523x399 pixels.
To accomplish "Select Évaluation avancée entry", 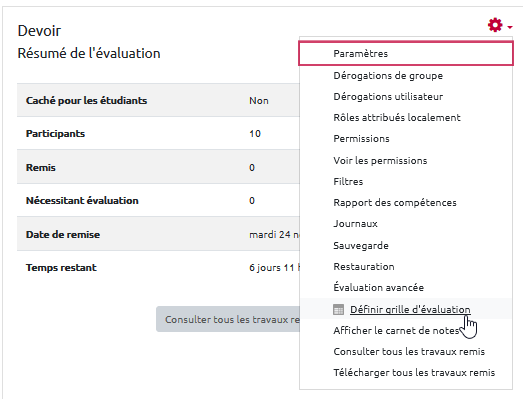I will pyautogui.click(x=378, y=287).
